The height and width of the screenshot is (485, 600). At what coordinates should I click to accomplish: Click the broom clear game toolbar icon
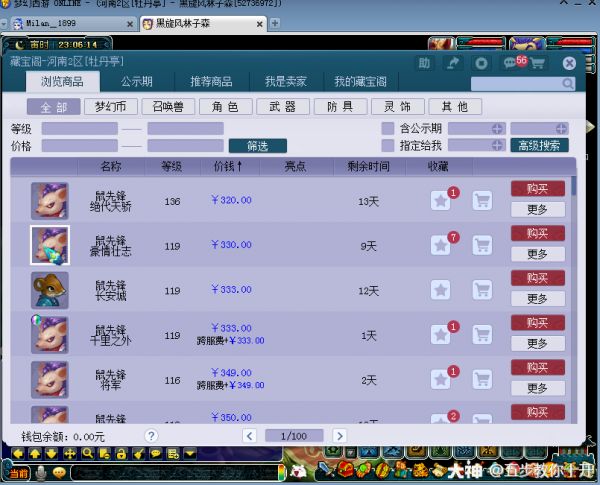pyautogui.click(x=139, y=454)
